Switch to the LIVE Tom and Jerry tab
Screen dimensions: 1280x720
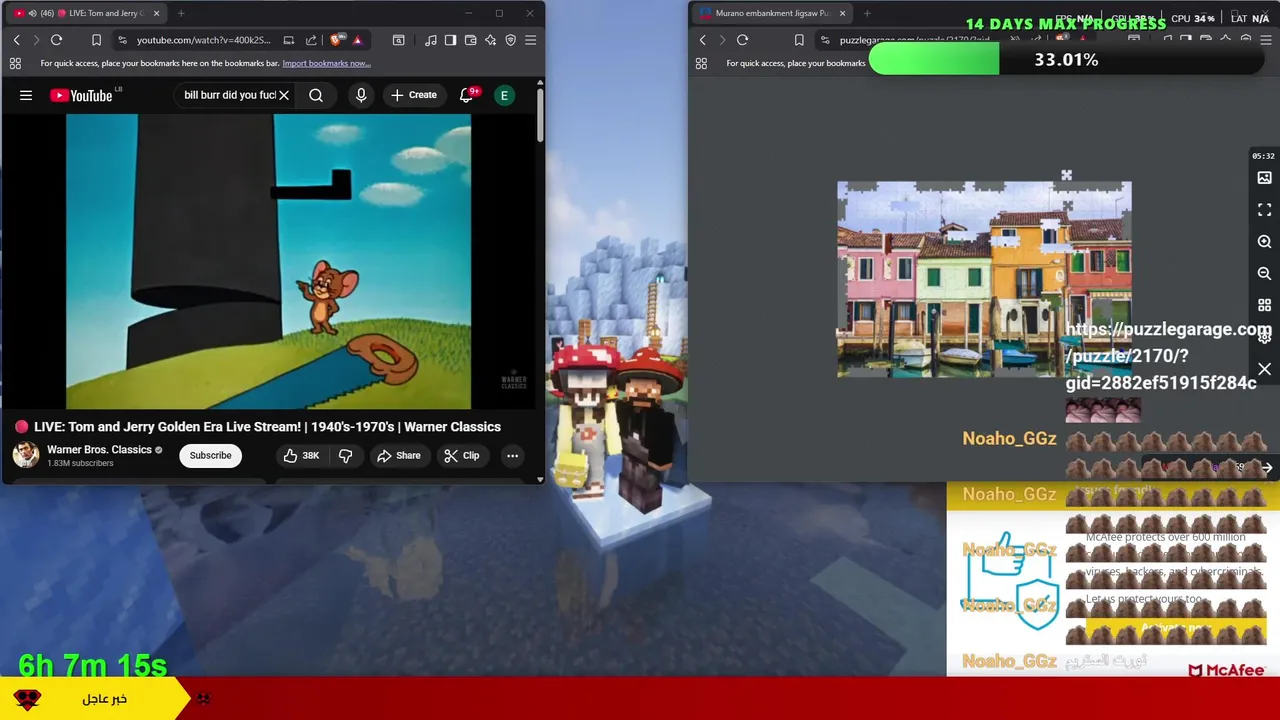point(85,13)
